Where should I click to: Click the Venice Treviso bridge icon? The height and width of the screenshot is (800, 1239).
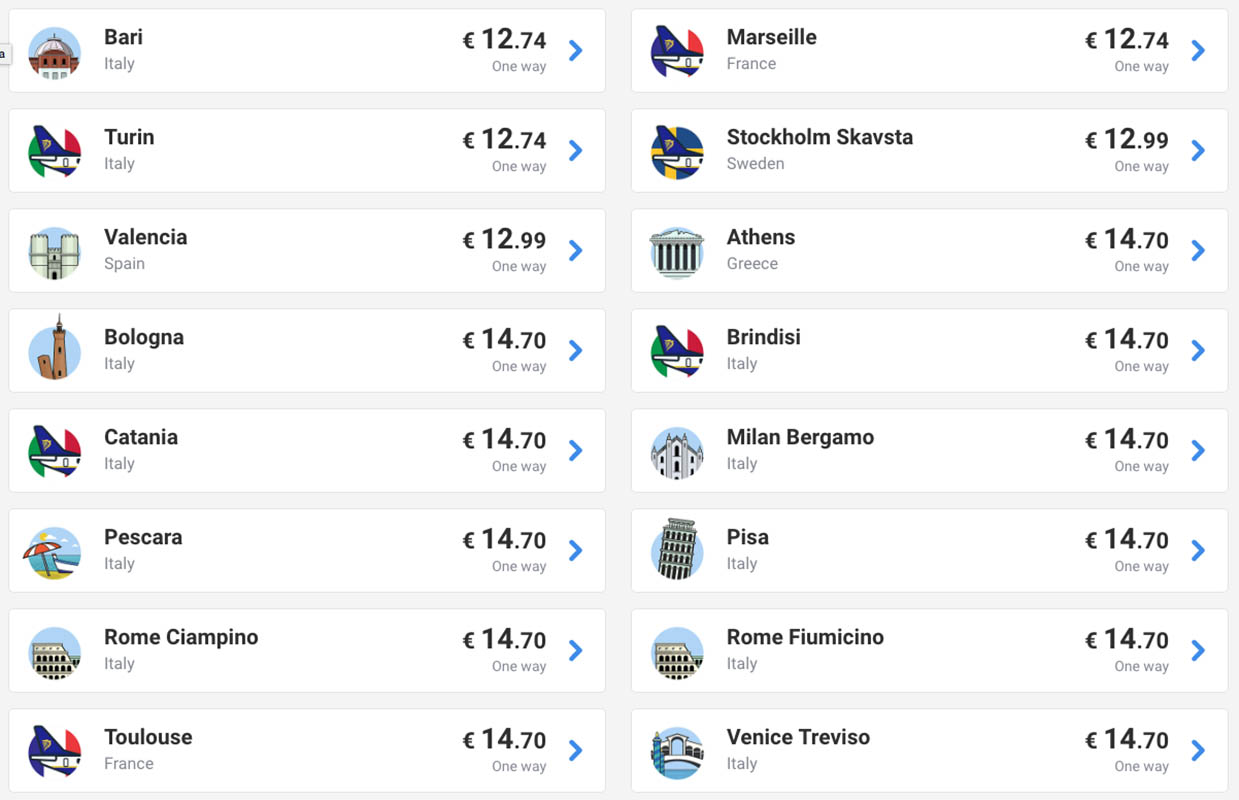(677, 752)
